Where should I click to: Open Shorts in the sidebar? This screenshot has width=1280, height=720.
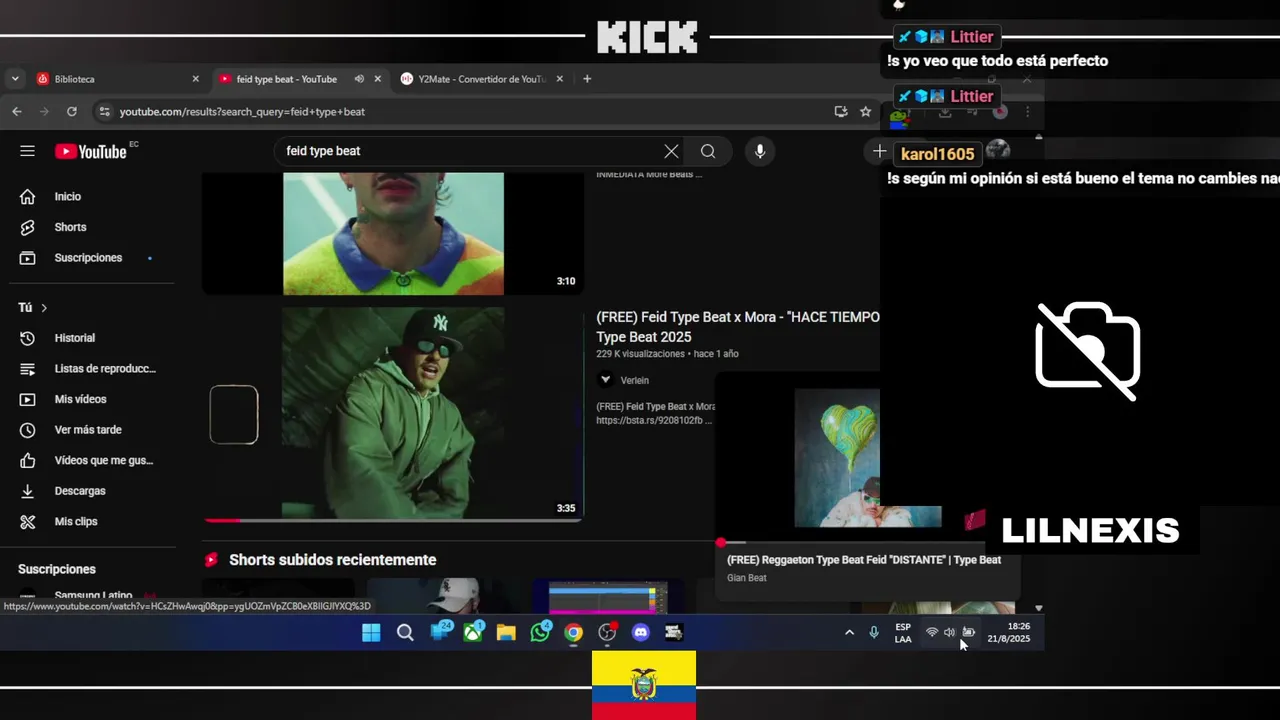70,227
